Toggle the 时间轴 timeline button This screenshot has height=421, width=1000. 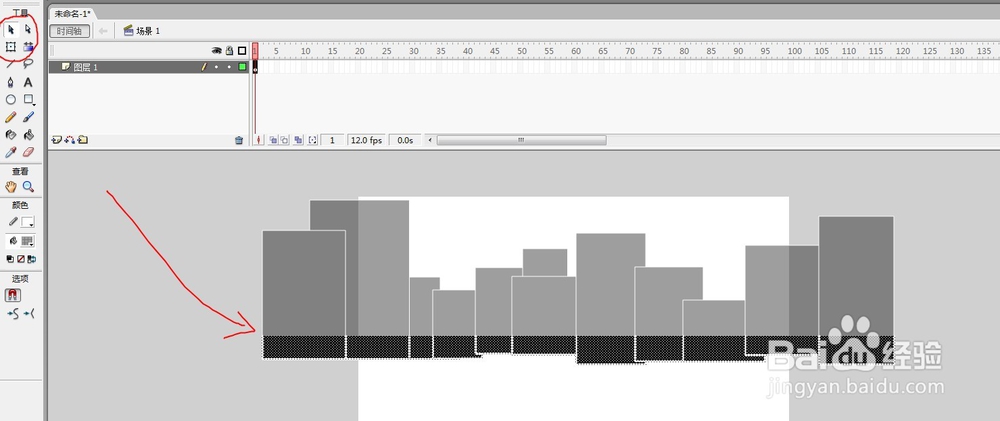click(70, 31)
